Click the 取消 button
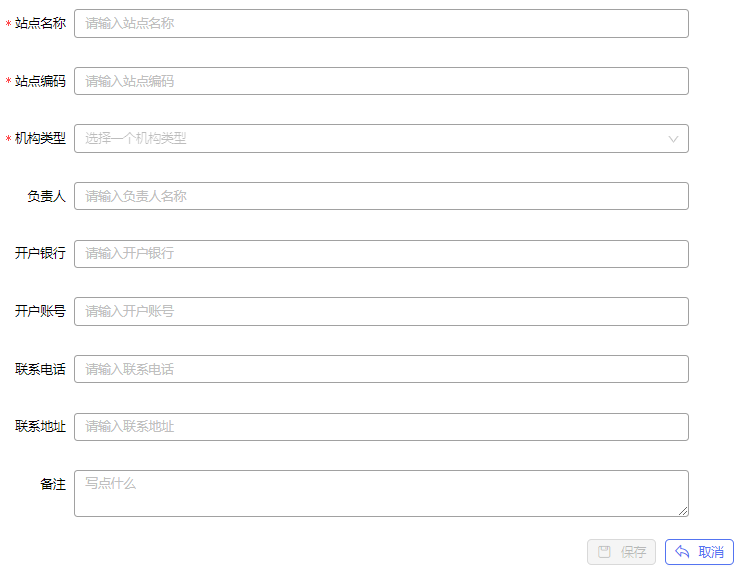Image resolution: width=748 pixels, height=576 pixels. click(699, 552)
